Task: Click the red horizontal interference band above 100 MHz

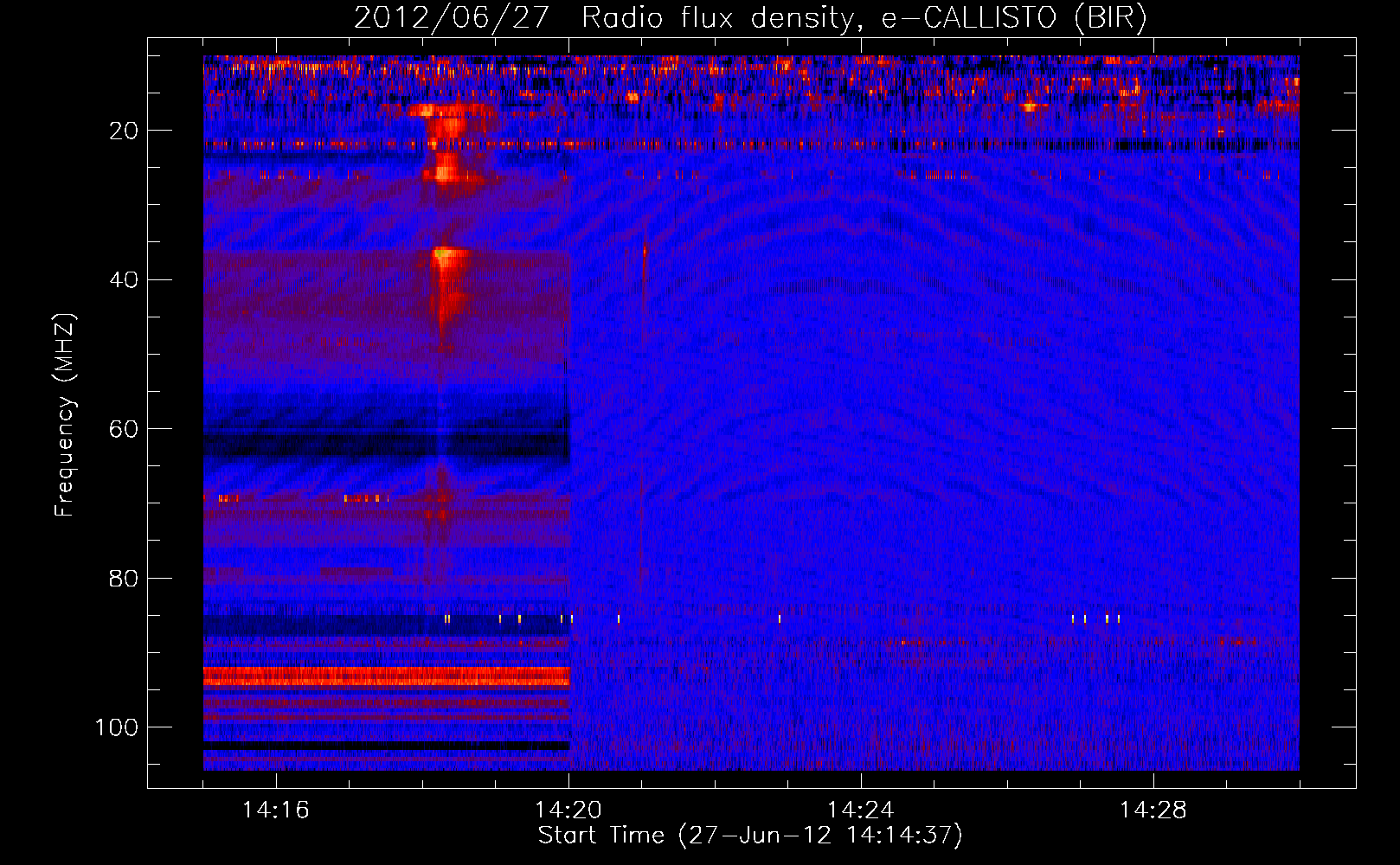Action: pos(387,676)
